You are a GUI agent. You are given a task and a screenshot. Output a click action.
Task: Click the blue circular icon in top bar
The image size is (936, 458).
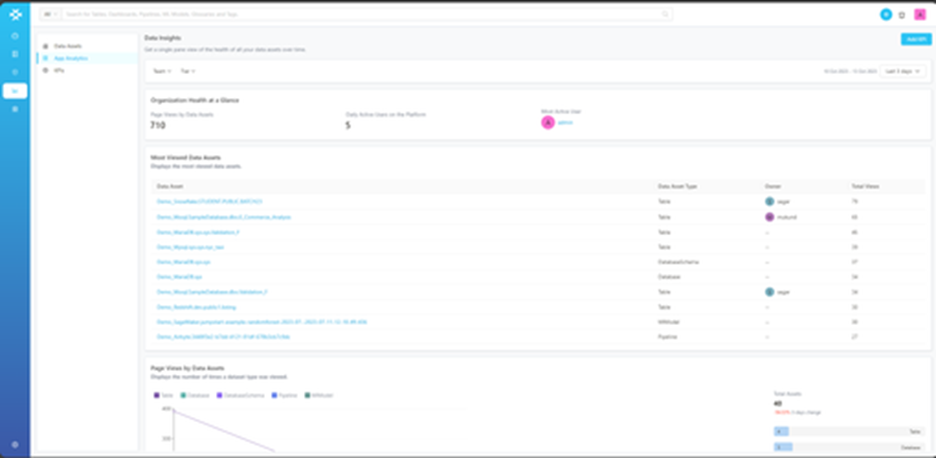[x=885, y=15]
